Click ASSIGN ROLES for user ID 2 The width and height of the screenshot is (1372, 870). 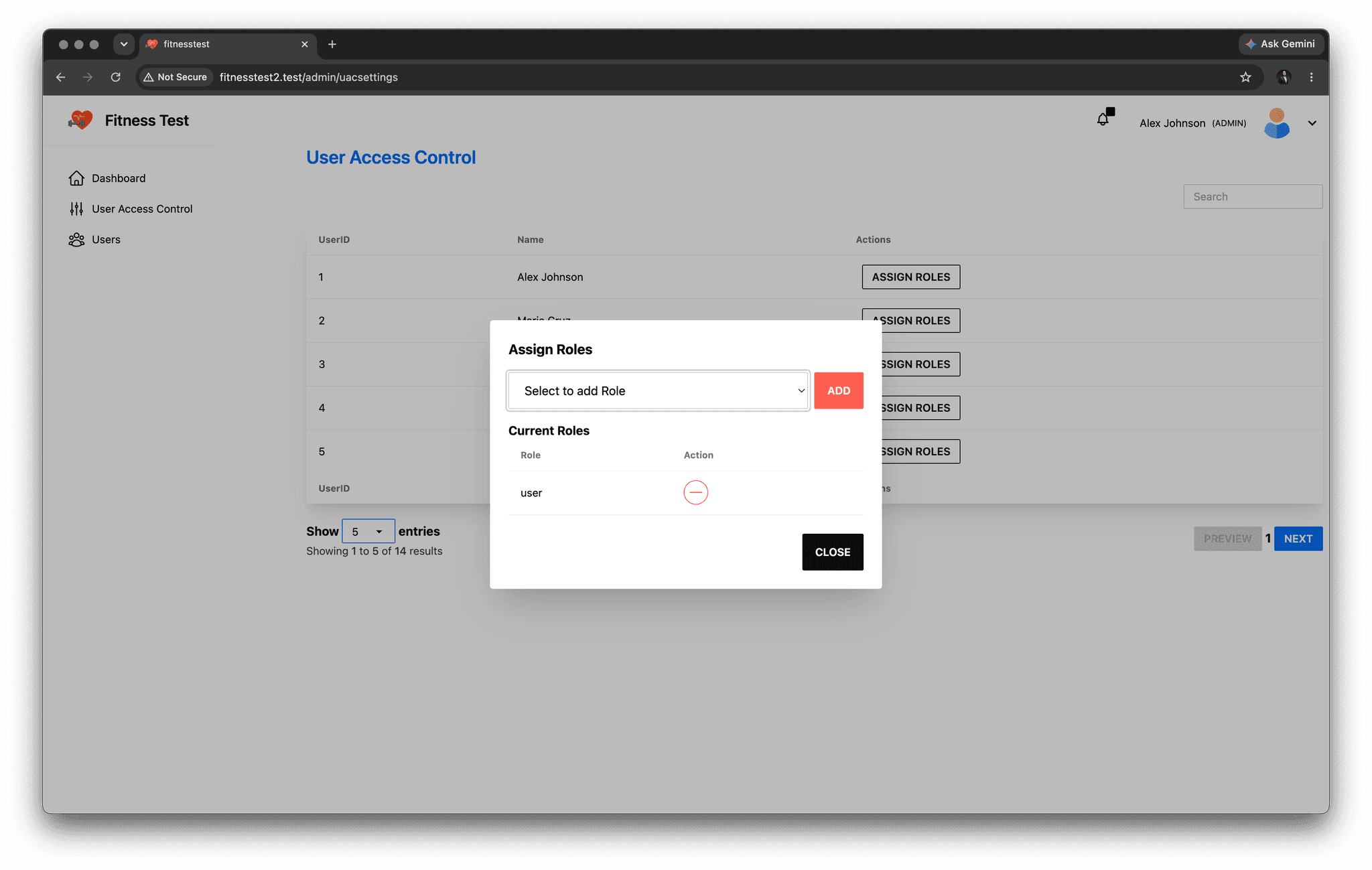coord(910,320)
